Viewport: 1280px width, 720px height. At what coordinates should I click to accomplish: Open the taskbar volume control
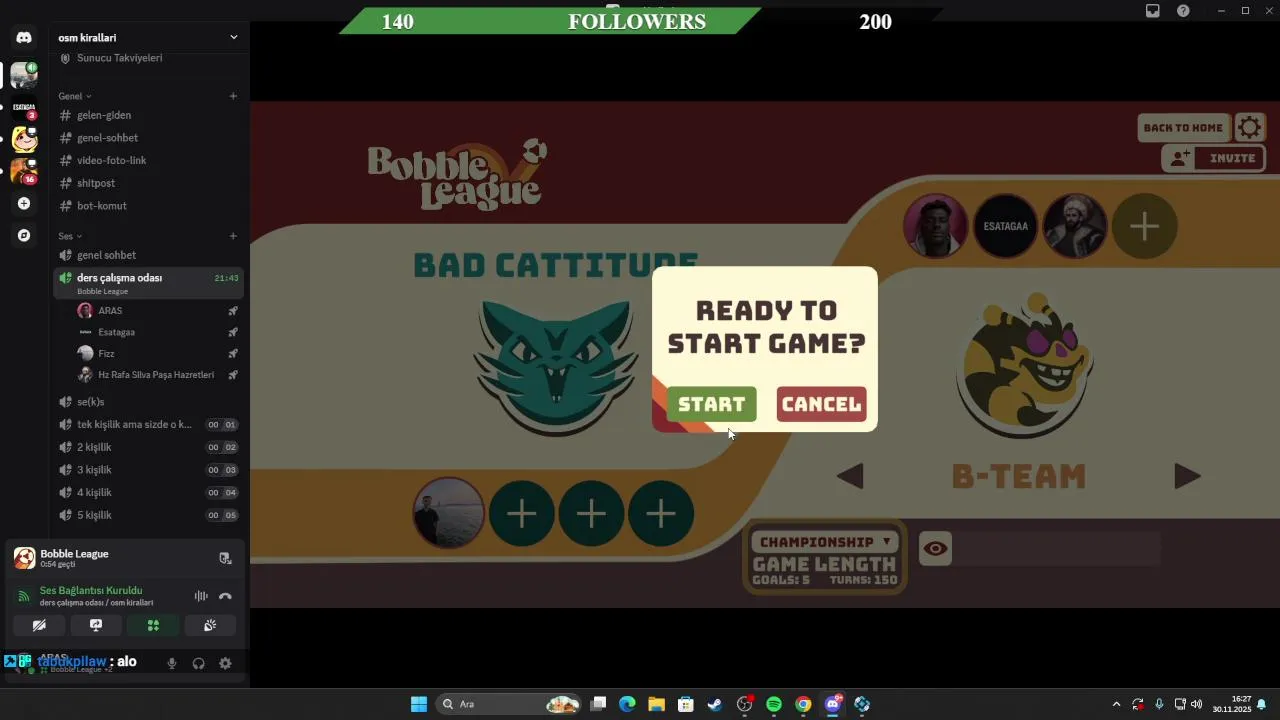(x=1196, y=704)
